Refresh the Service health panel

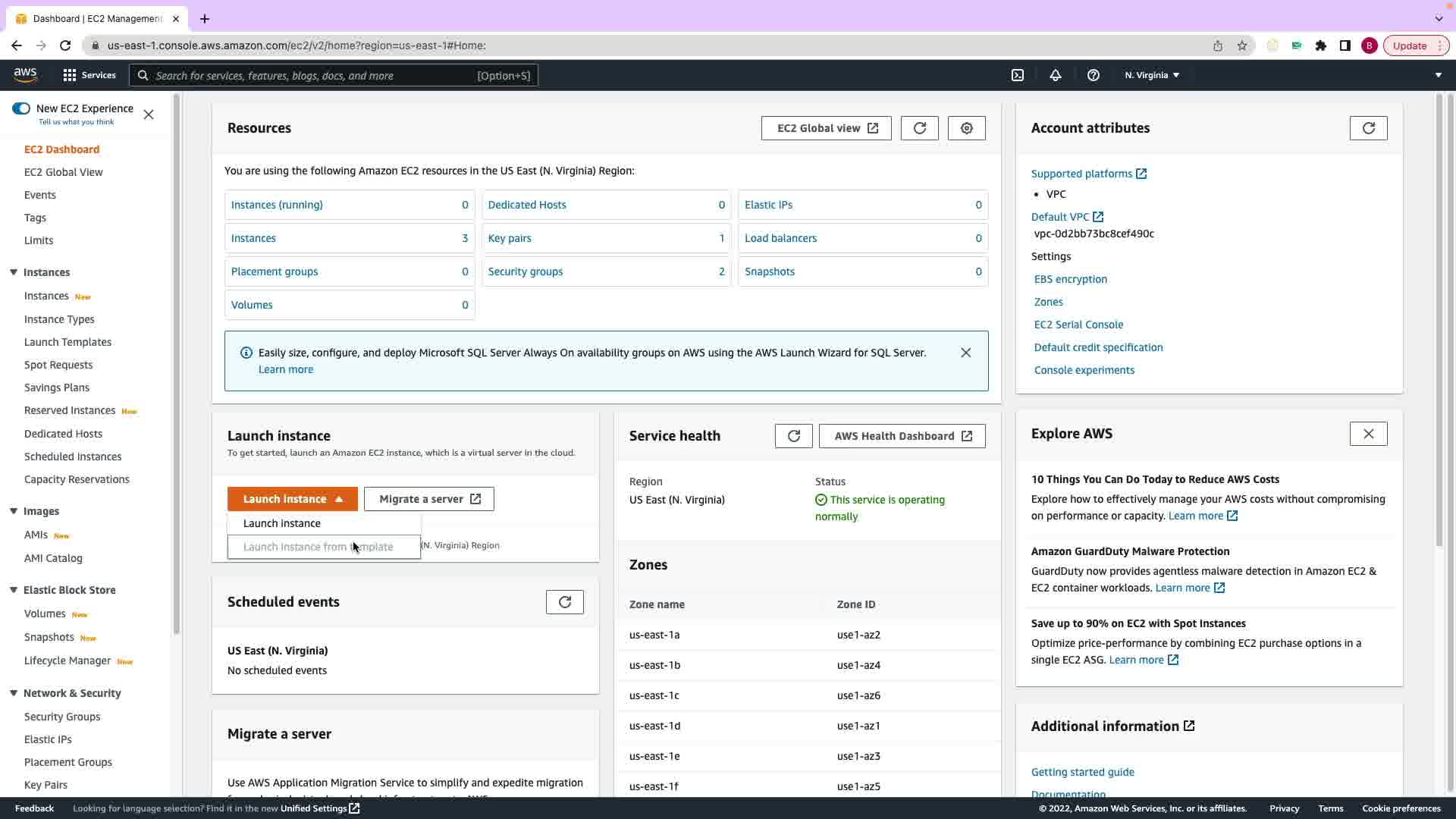click(x=793, y=436)
